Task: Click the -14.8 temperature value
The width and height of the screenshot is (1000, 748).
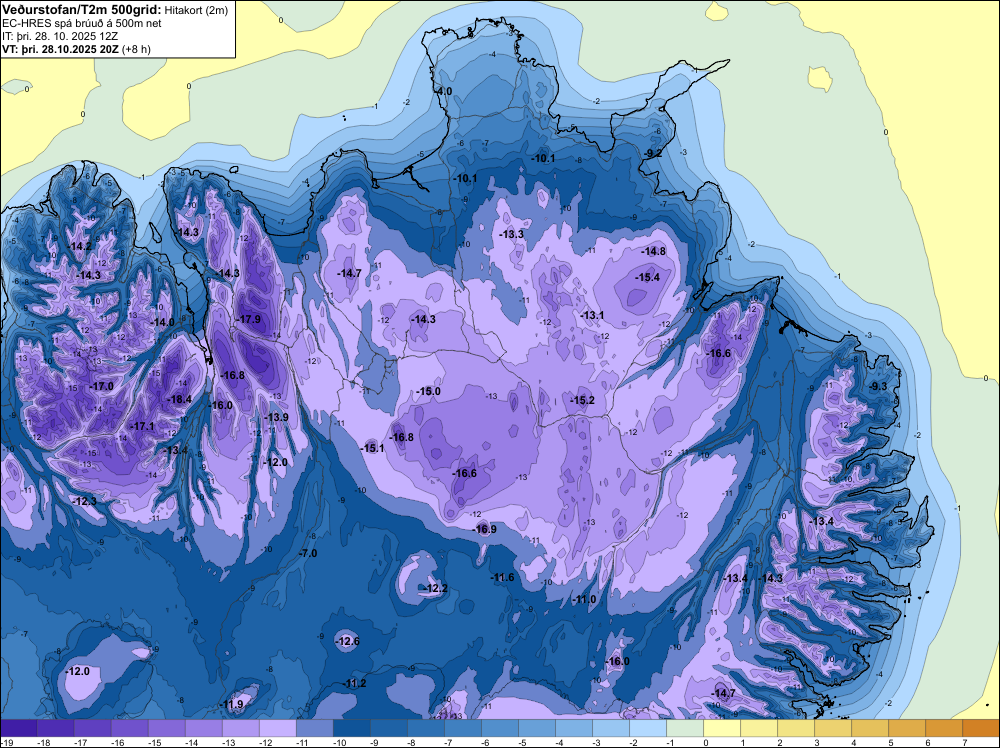Action: (x=654, y=251)
